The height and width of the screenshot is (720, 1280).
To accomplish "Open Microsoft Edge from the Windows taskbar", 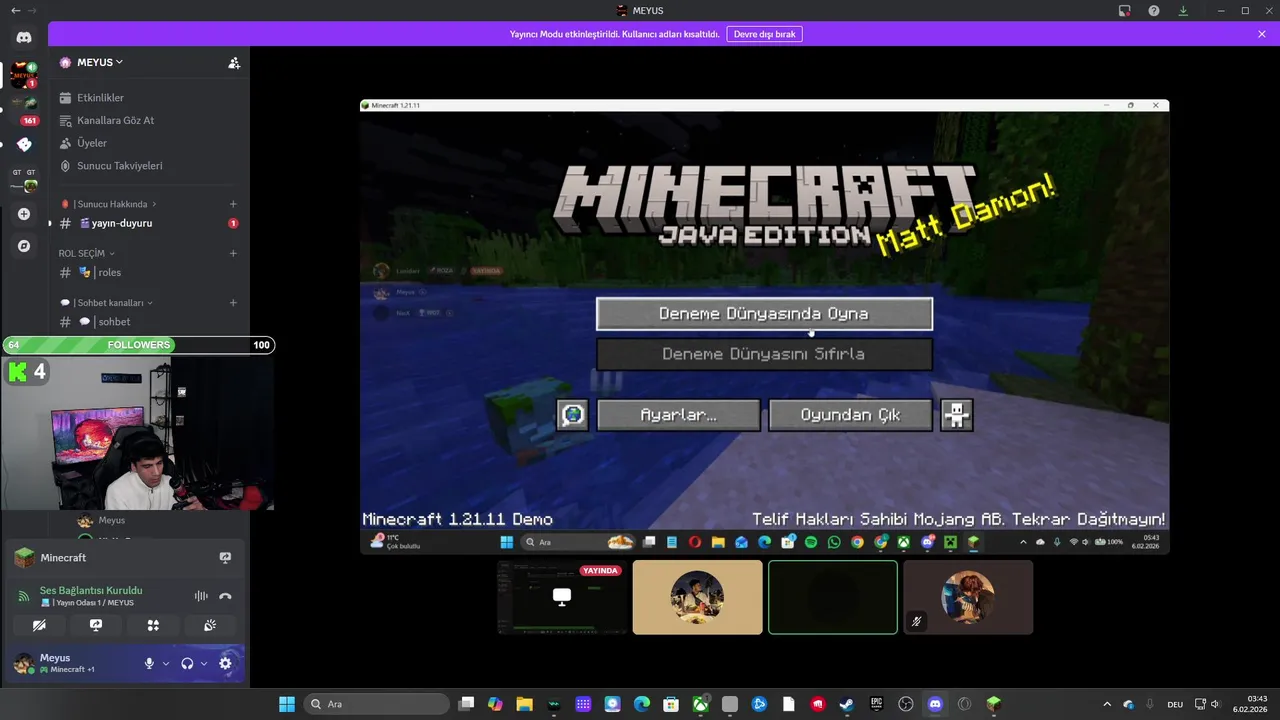I will coord(642,704).
